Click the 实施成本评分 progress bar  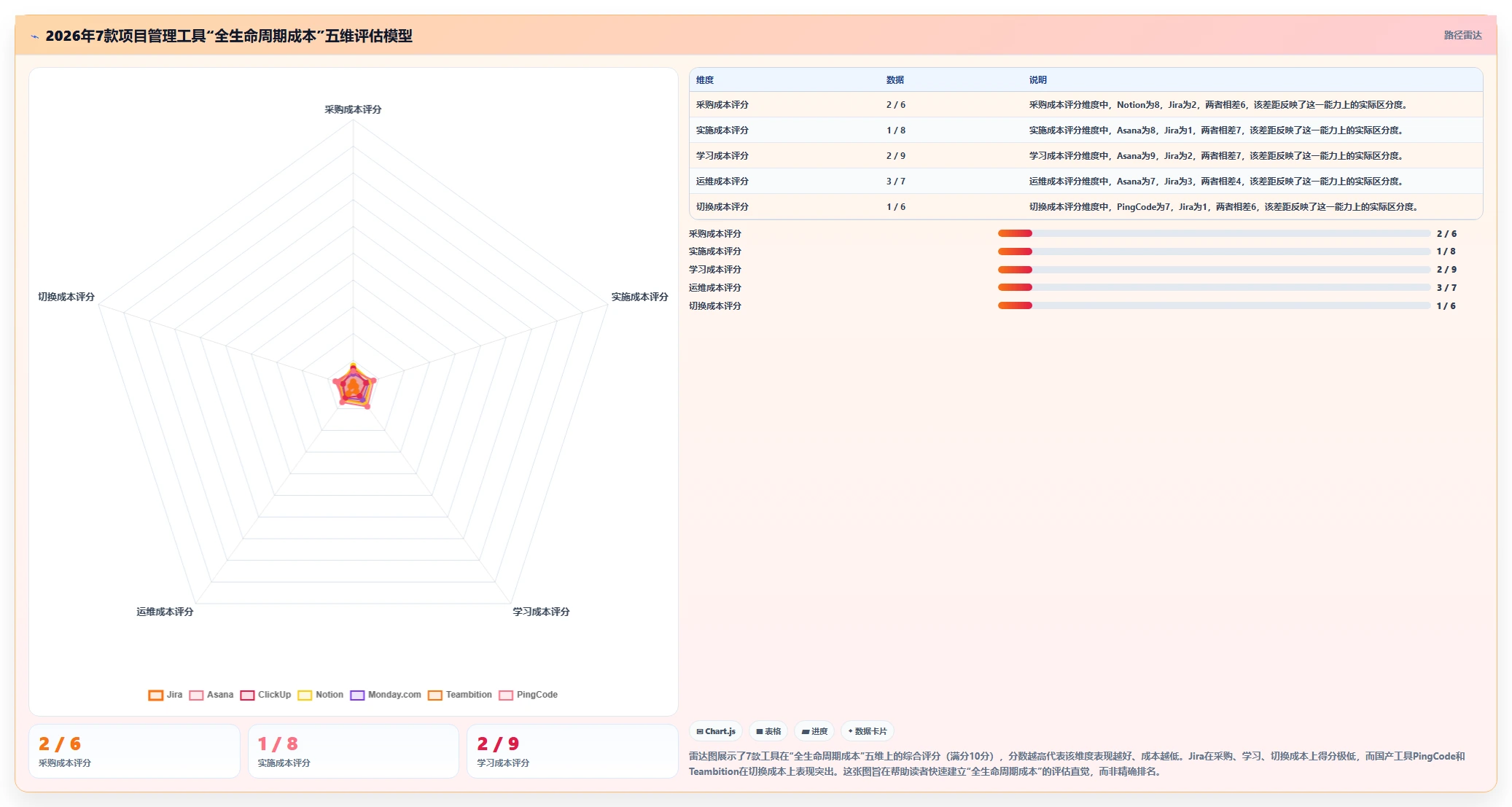pyautogui.click(x=1214, y=252)
